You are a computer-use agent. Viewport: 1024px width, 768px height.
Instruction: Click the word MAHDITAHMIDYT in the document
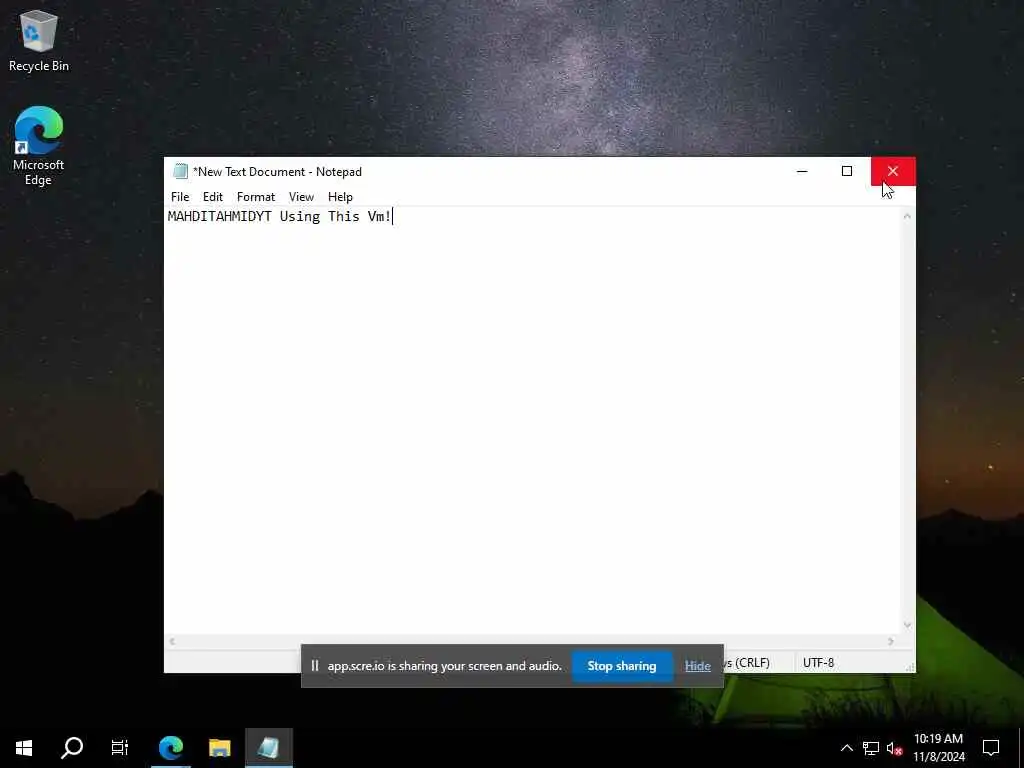click(219, 216)
